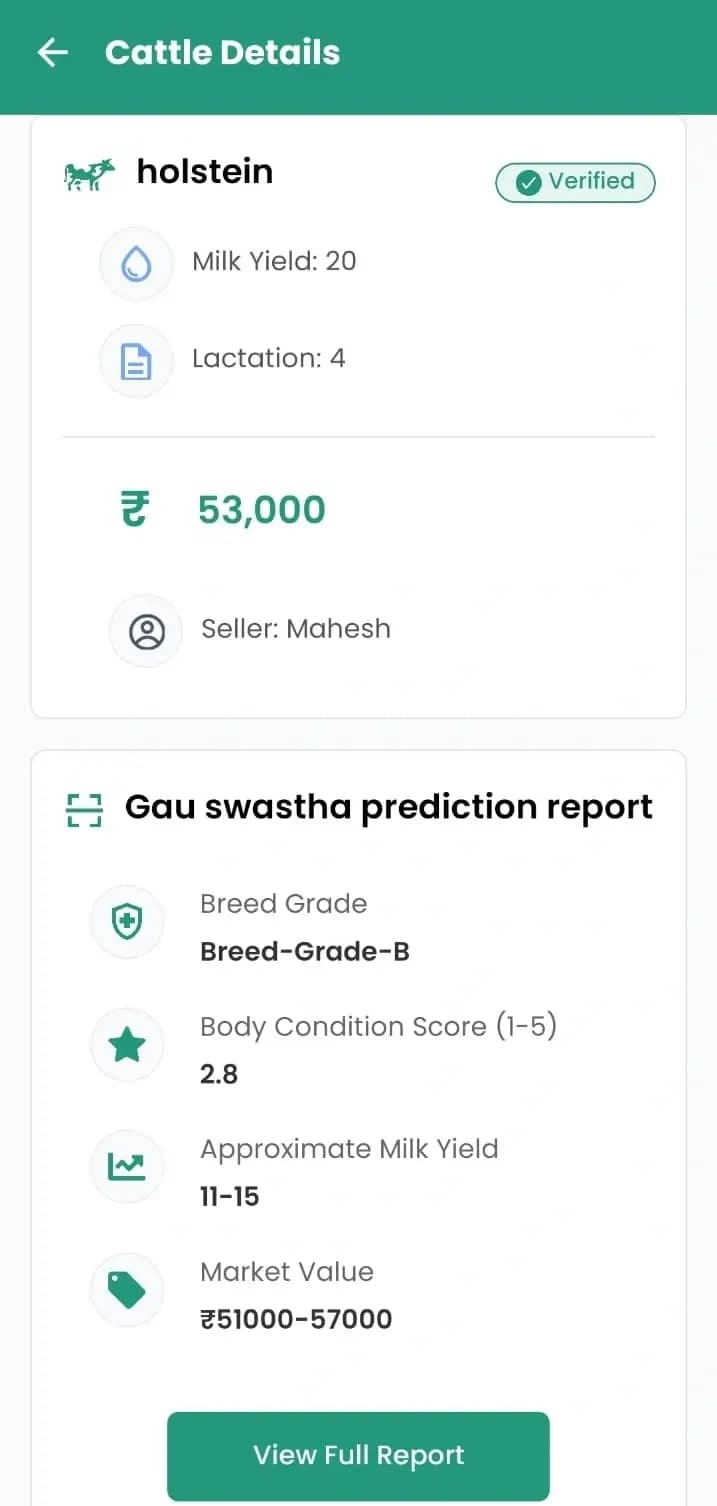Click the chart icon for Approximate Milk Yield

[127, 1166]
